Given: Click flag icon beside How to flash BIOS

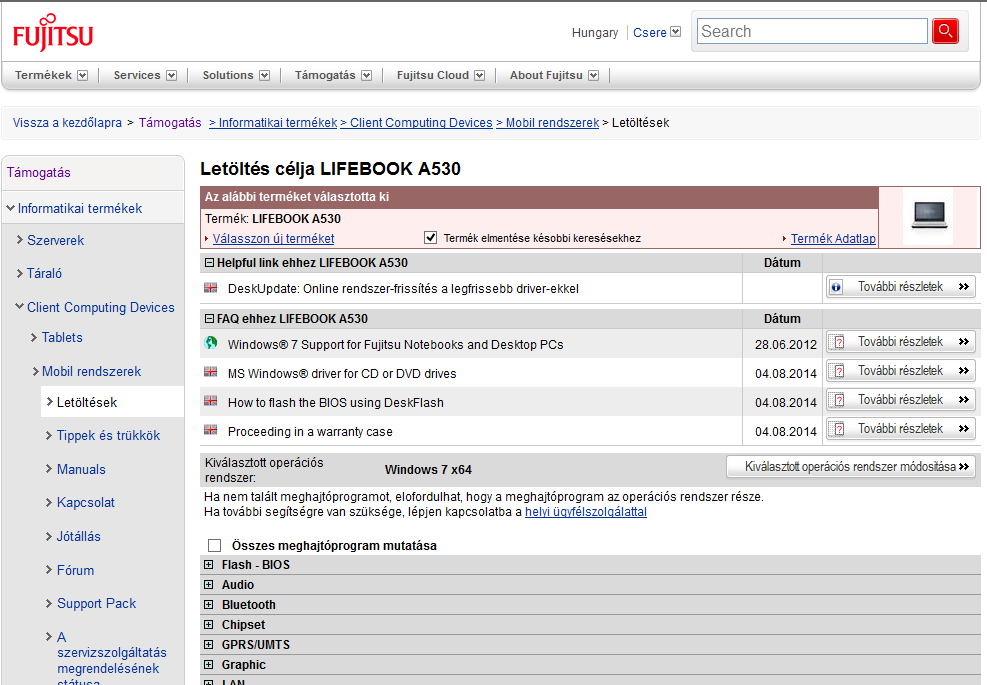Looking at the screenshot, I should pos(211,401).
